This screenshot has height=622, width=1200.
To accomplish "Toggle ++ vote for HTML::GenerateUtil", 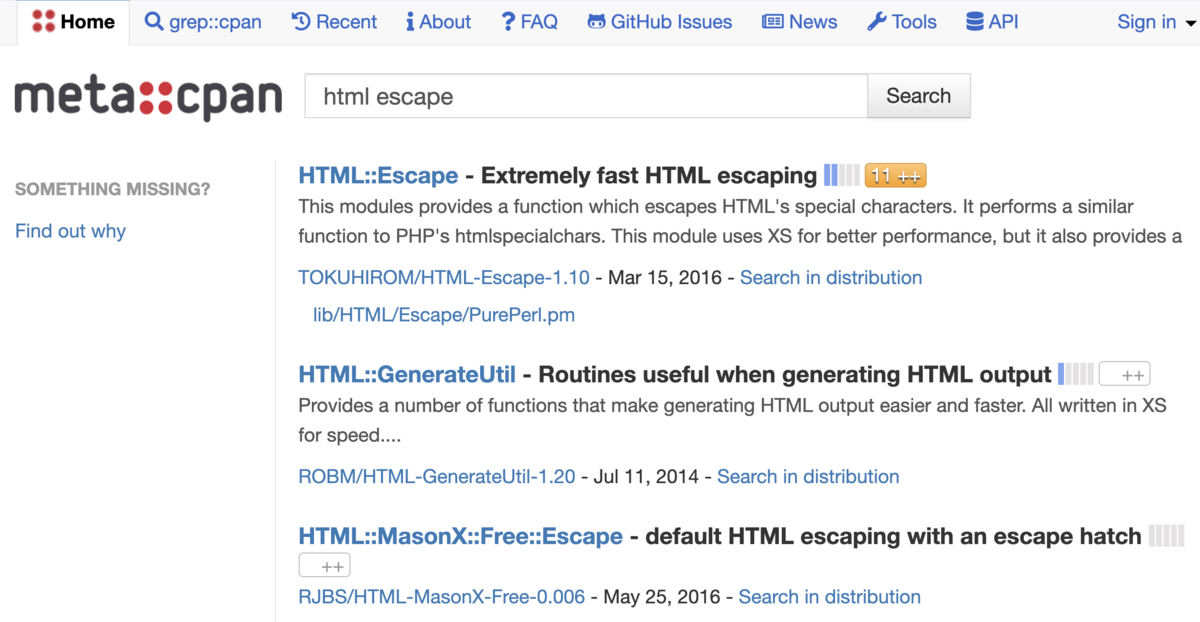I will pos(1124,375).
